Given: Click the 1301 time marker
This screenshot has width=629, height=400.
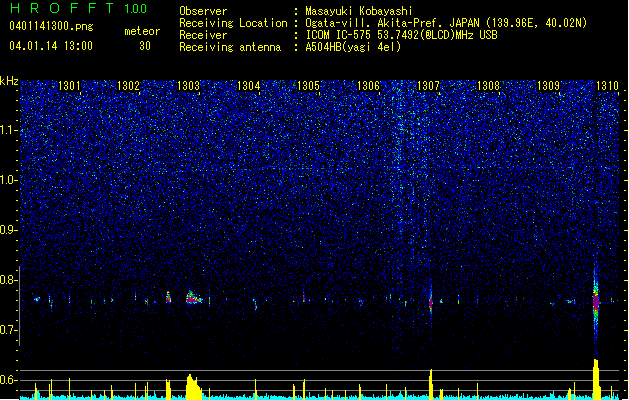Looking at the screenshot, I should coord(69,86).
